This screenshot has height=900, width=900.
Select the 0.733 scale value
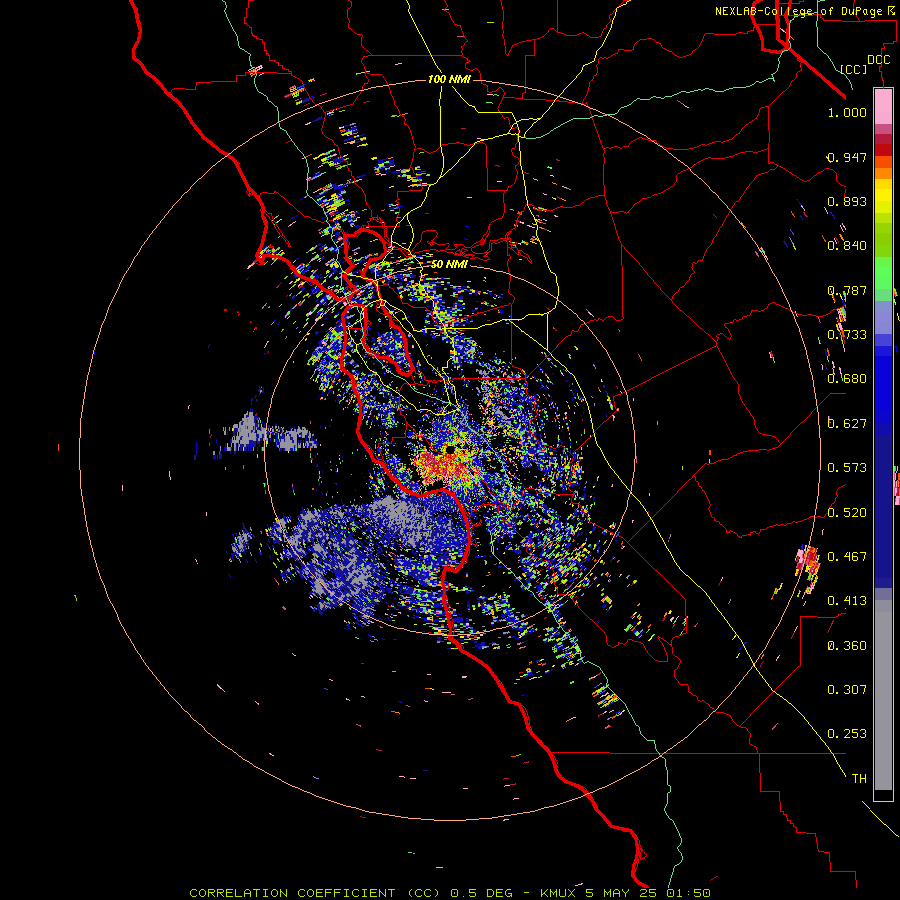[x=847, y=335]
